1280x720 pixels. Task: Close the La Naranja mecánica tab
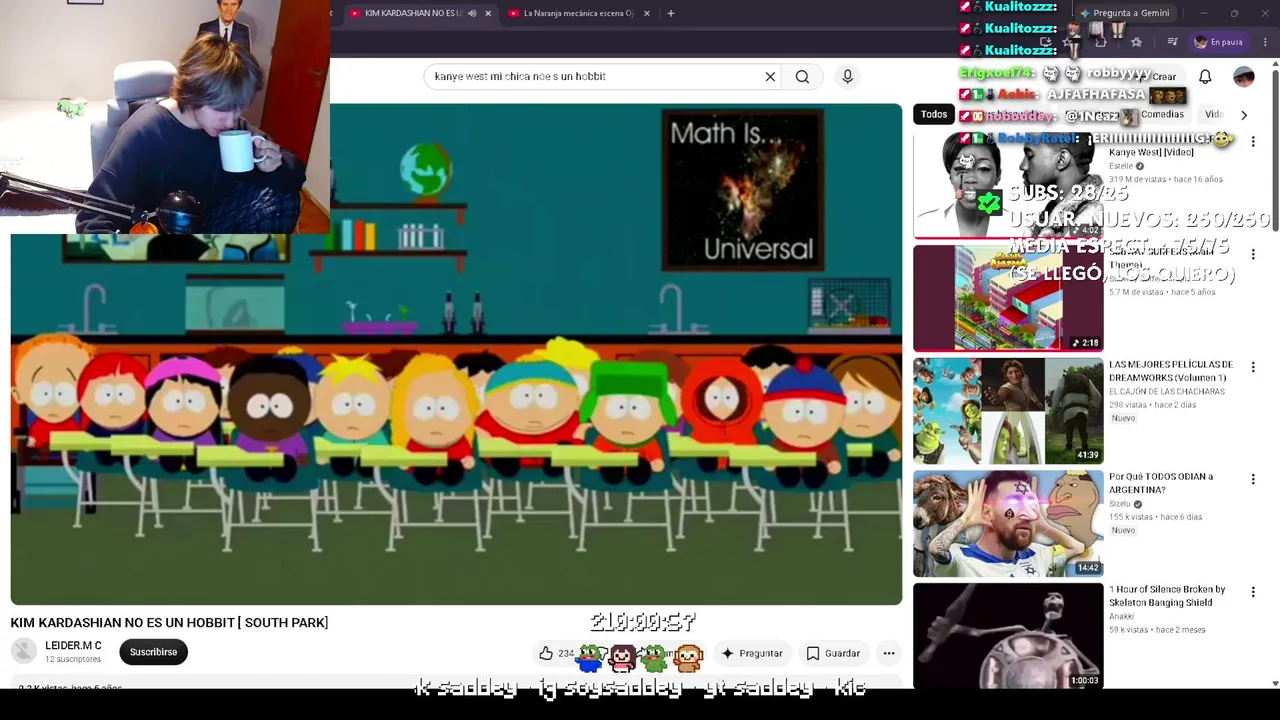[647, 13]
